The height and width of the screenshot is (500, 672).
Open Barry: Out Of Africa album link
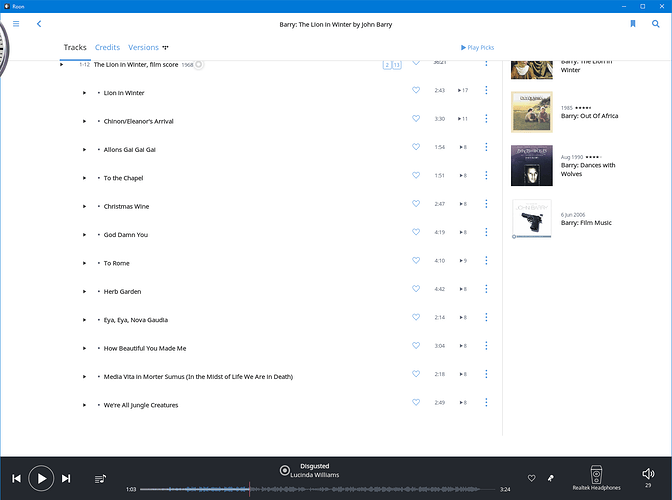click(x=589, y=116)
